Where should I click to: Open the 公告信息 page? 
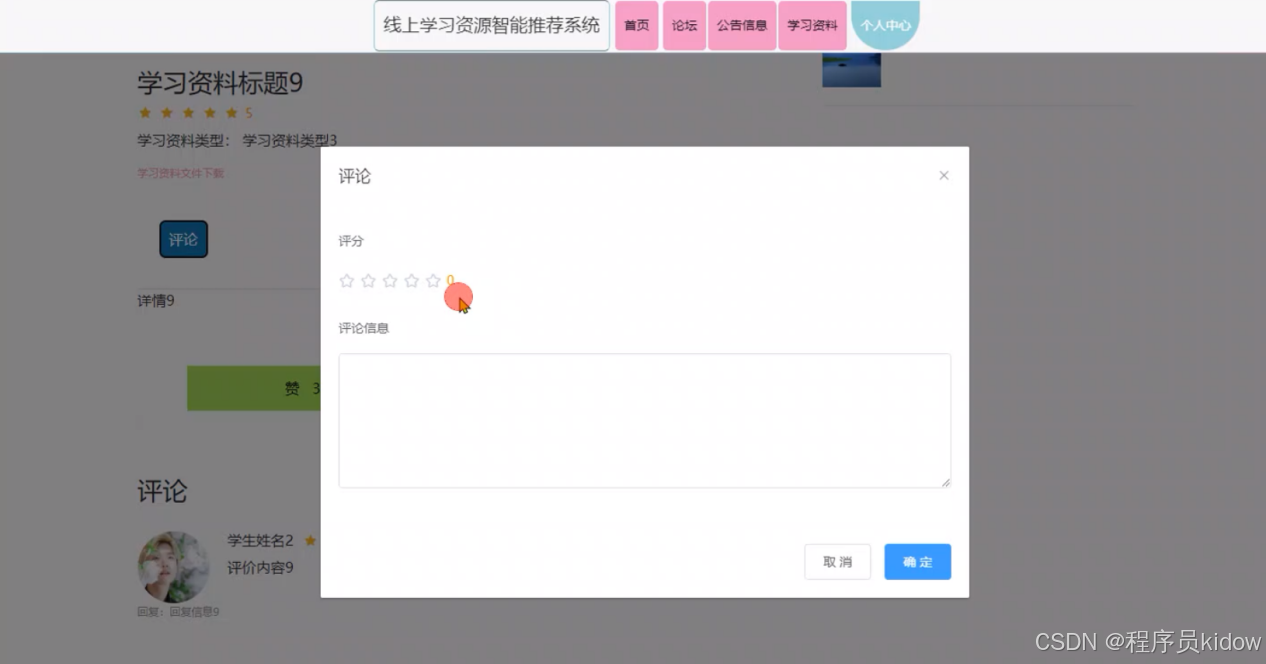pos(741,26)
